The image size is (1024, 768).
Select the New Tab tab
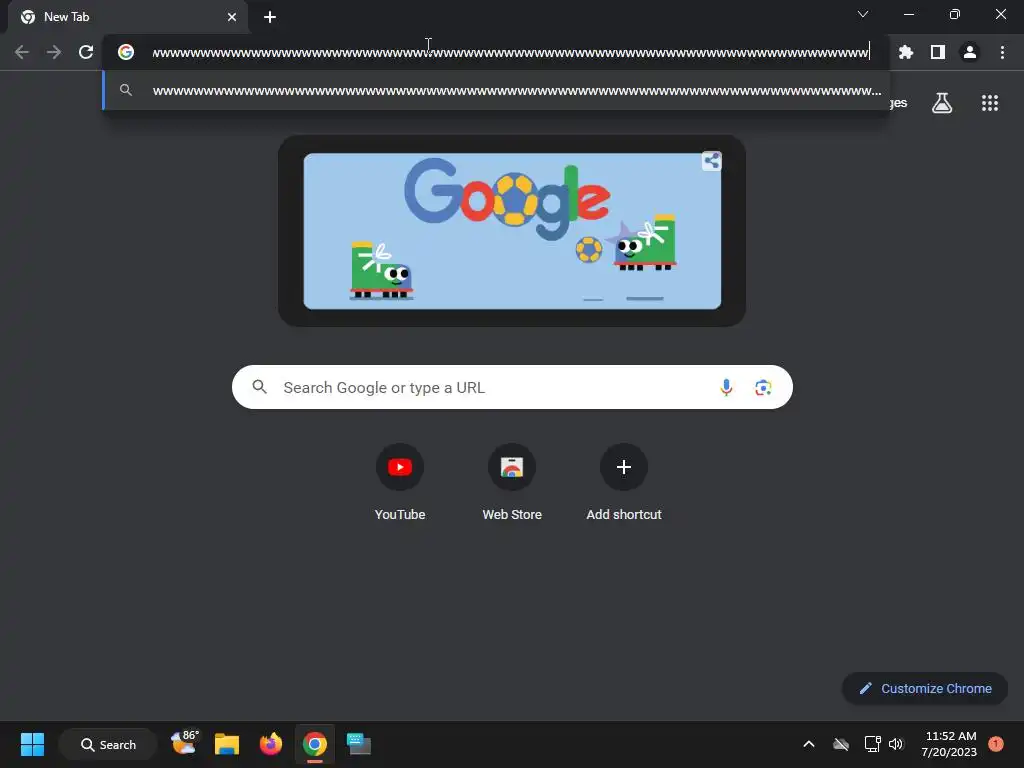[x=128, y=17]
